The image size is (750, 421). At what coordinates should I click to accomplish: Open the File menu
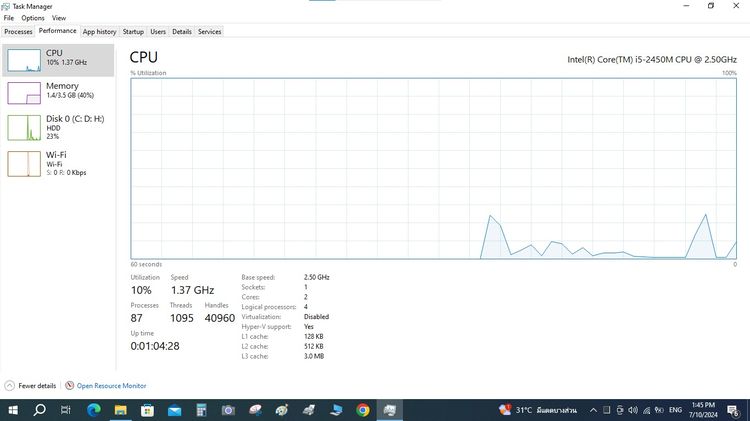(9, 18)
